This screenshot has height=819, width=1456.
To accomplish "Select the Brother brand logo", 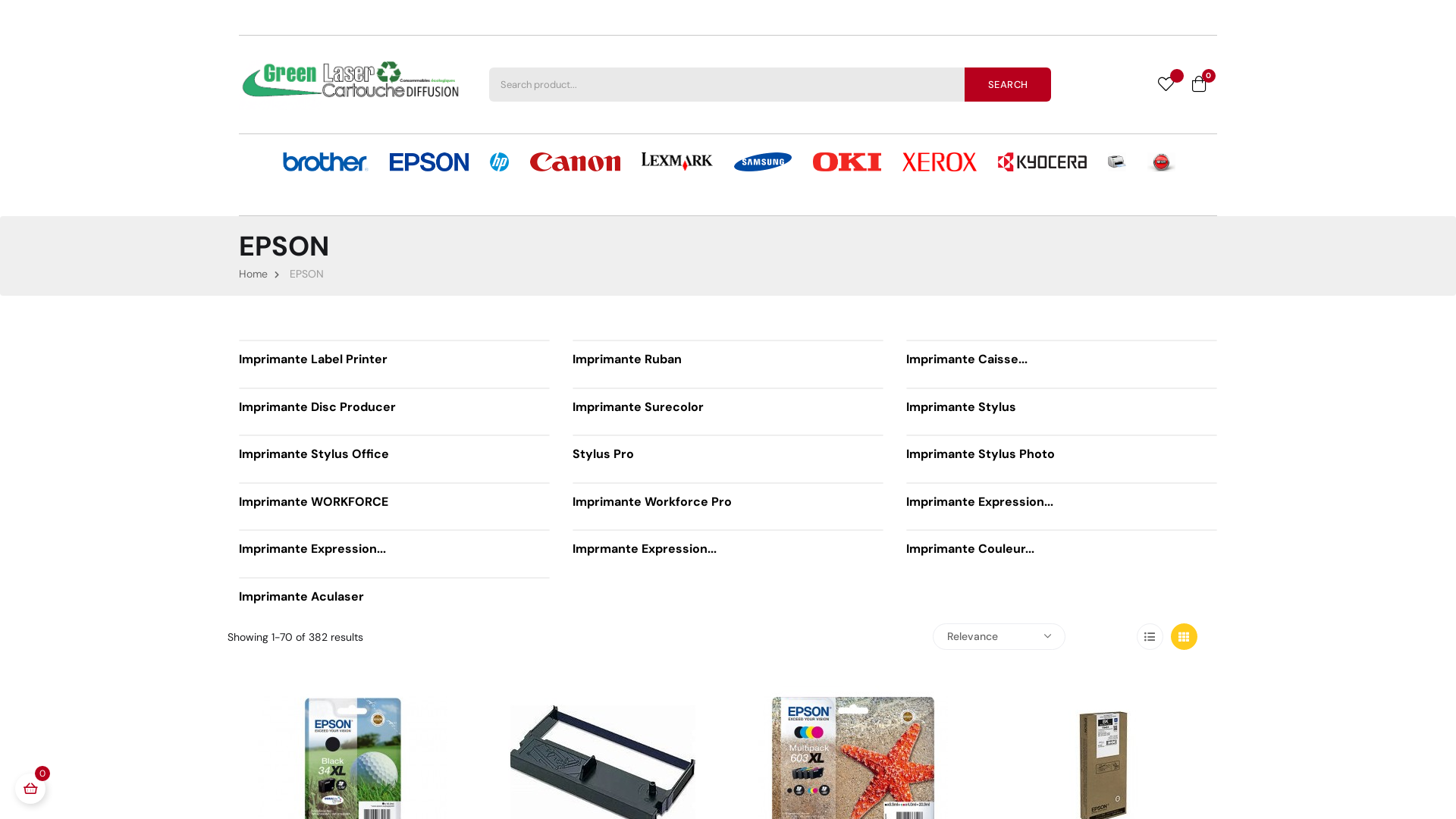I will pyautogui.click(x=325, y=162).
